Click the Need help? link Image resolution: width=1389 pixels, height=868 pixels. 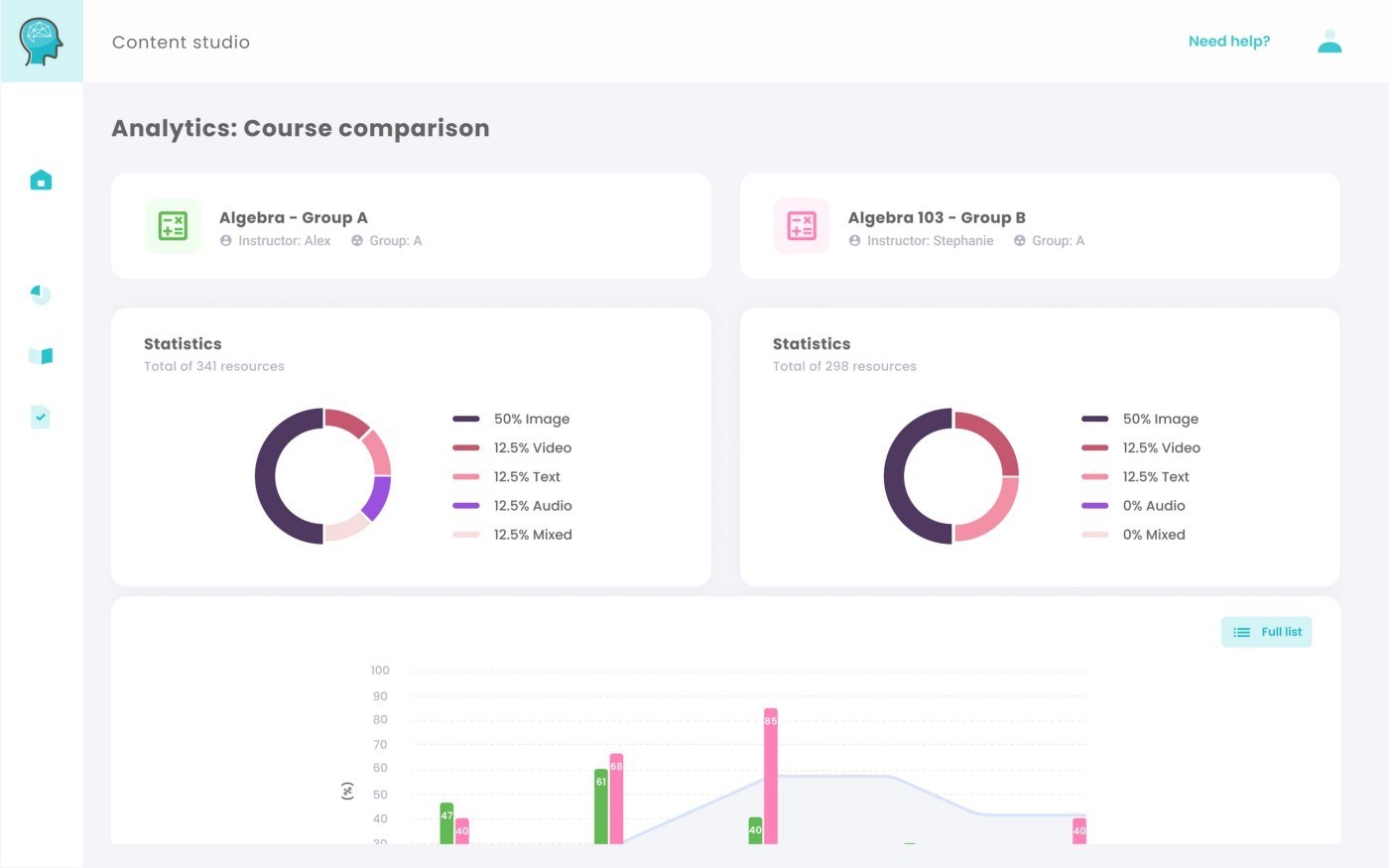tap(1229, 42)
